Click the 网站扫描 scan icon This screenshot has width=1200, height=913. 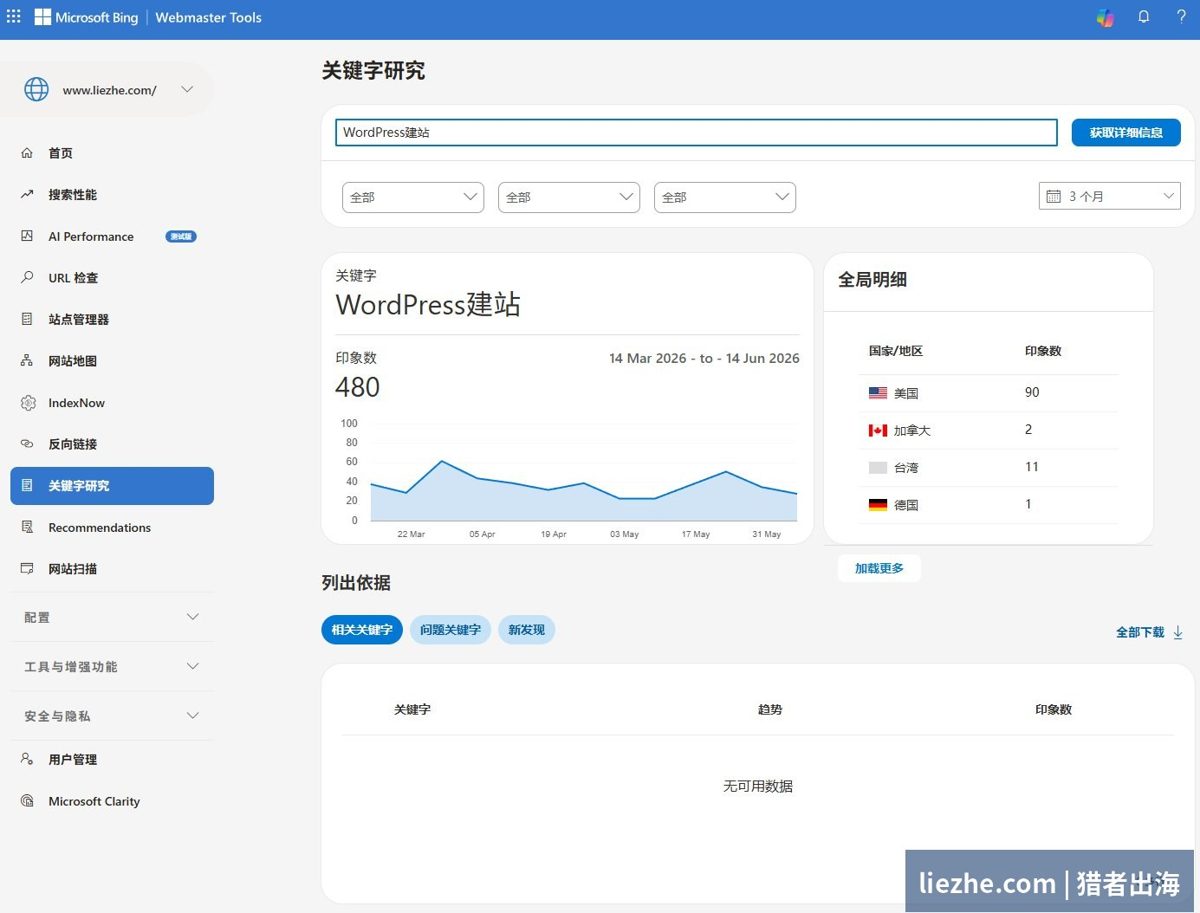pyautogui.click(x=27, y=569)
